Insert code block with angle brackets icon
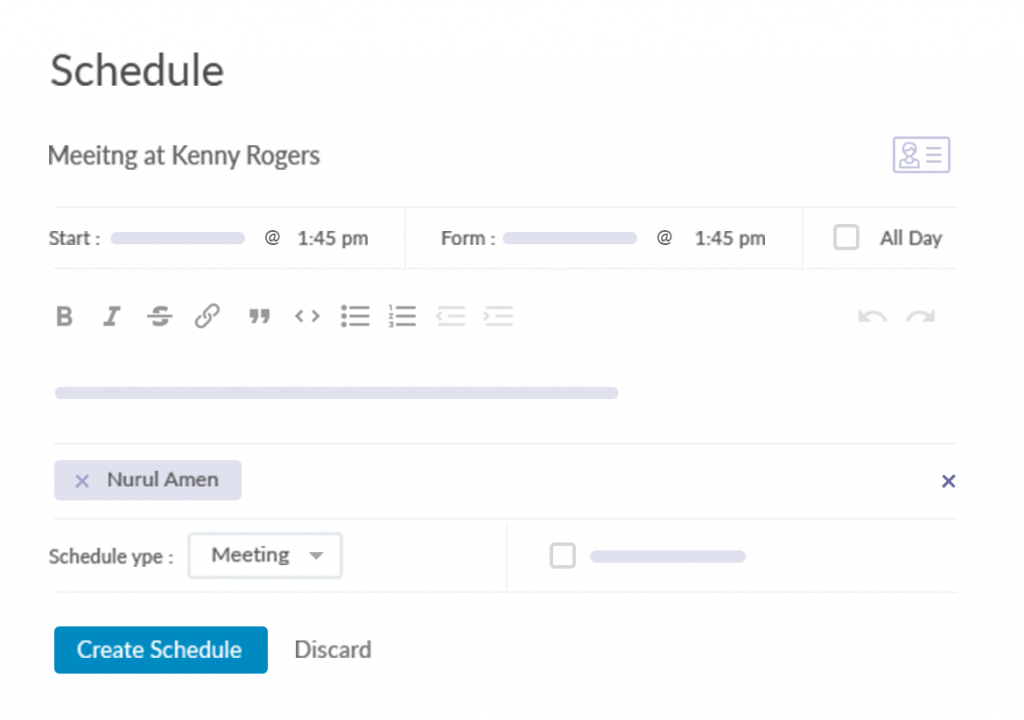The width and height of the screenshot is (1024, 720). coord(307,317)
